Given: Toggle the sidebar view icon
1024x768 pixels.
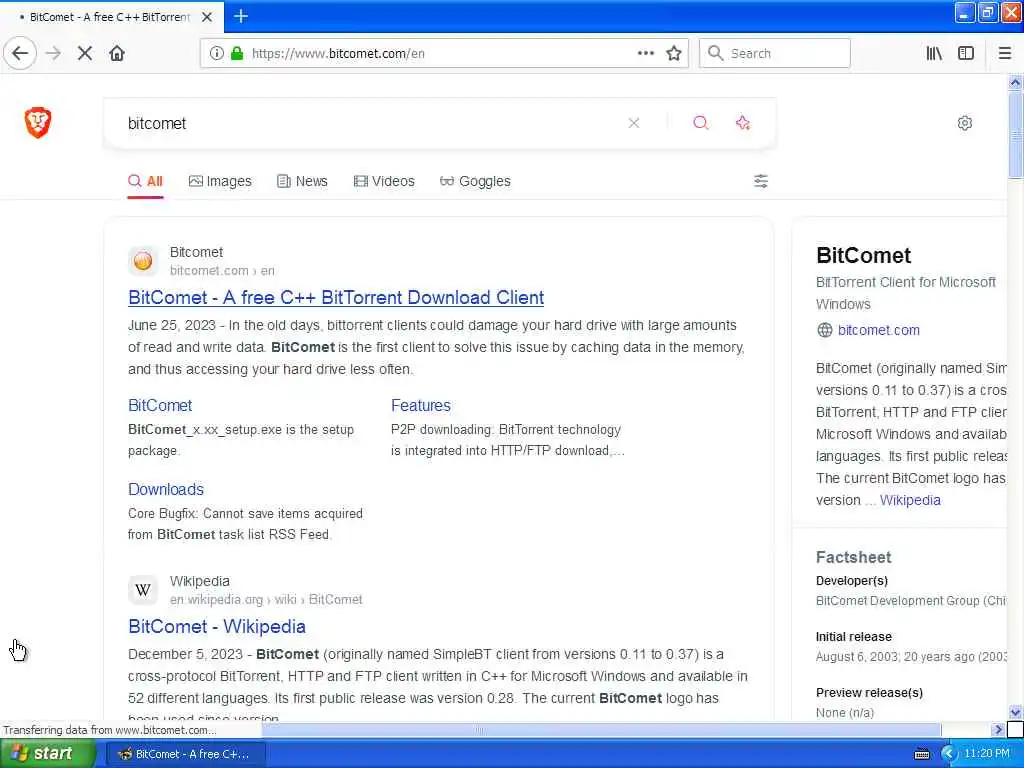Looking at the screenshot, I should click(x=966, y=53).
